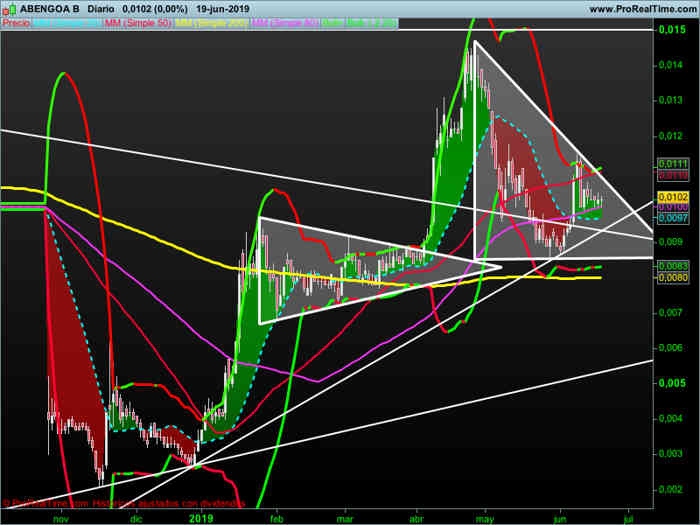Select the Precio indicator label

click(16, 23)
